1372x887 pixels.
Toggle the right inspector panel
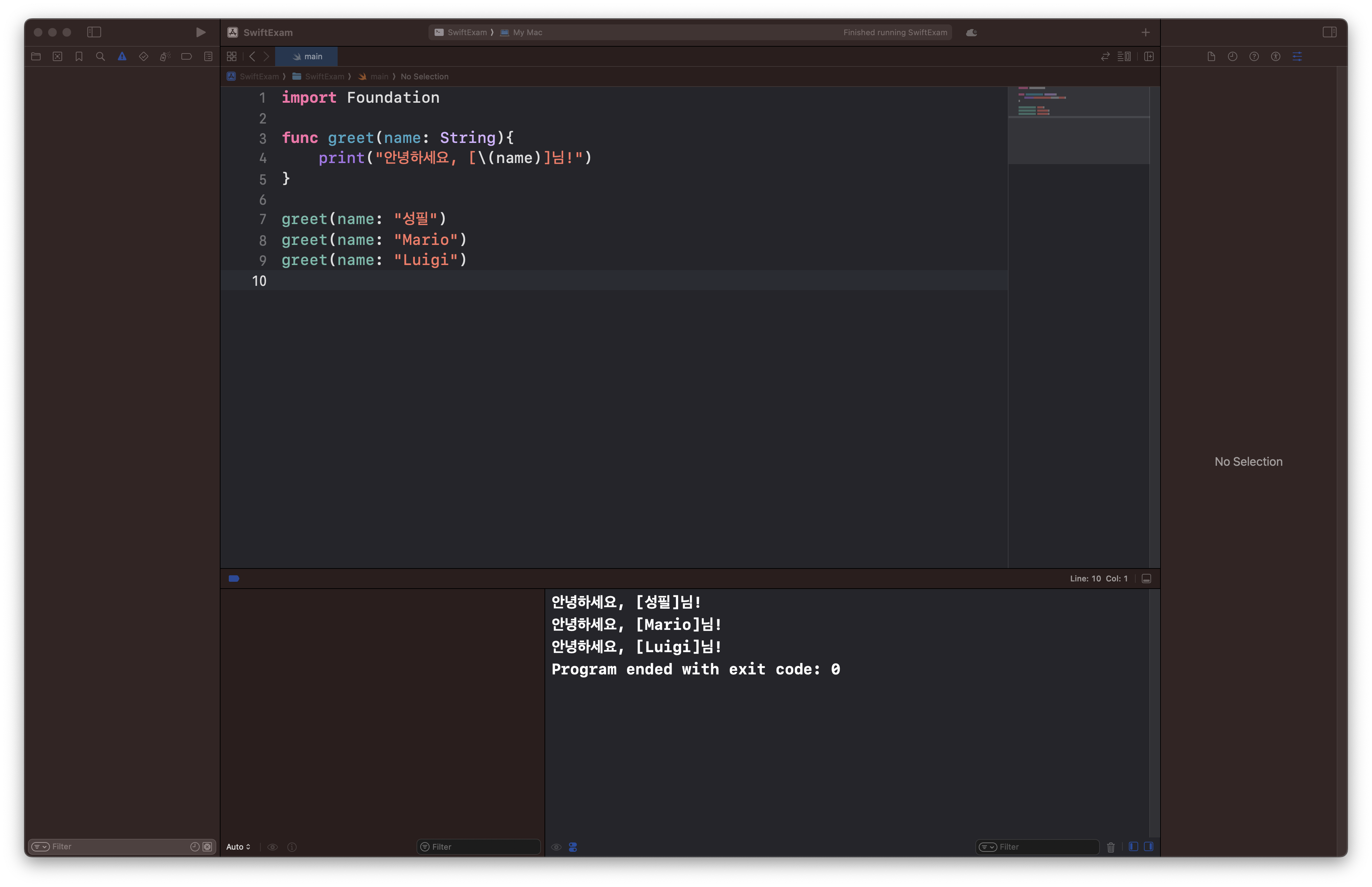tap(1329, 32)
